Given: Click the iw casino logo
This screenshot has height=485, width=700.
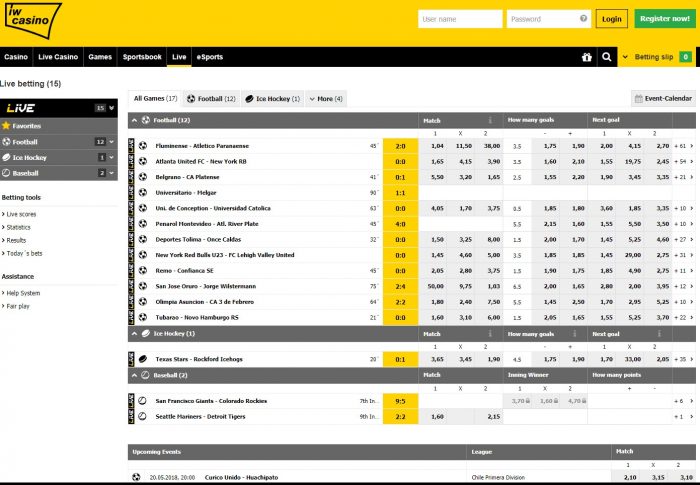Looking at the screenshot, I should click(x=33, y=20).
